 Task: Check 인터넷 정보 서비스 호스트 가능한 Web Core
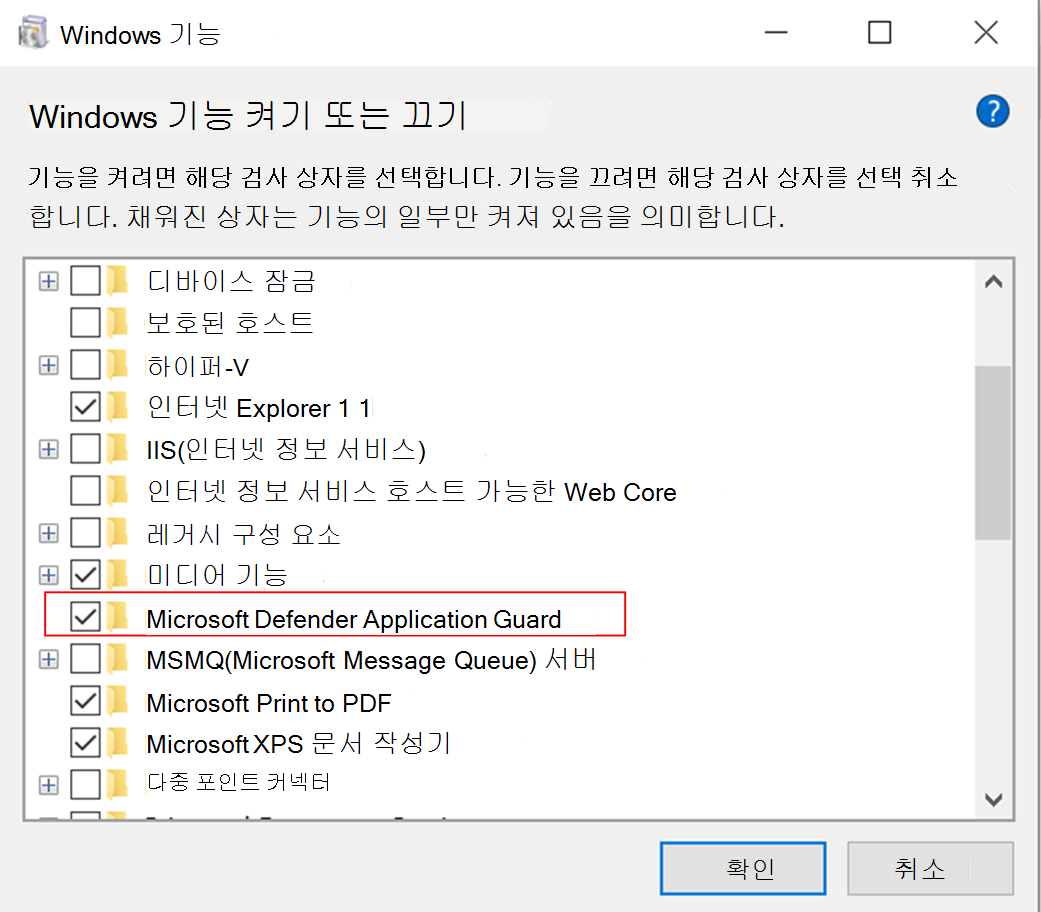(x=85, y=491)
